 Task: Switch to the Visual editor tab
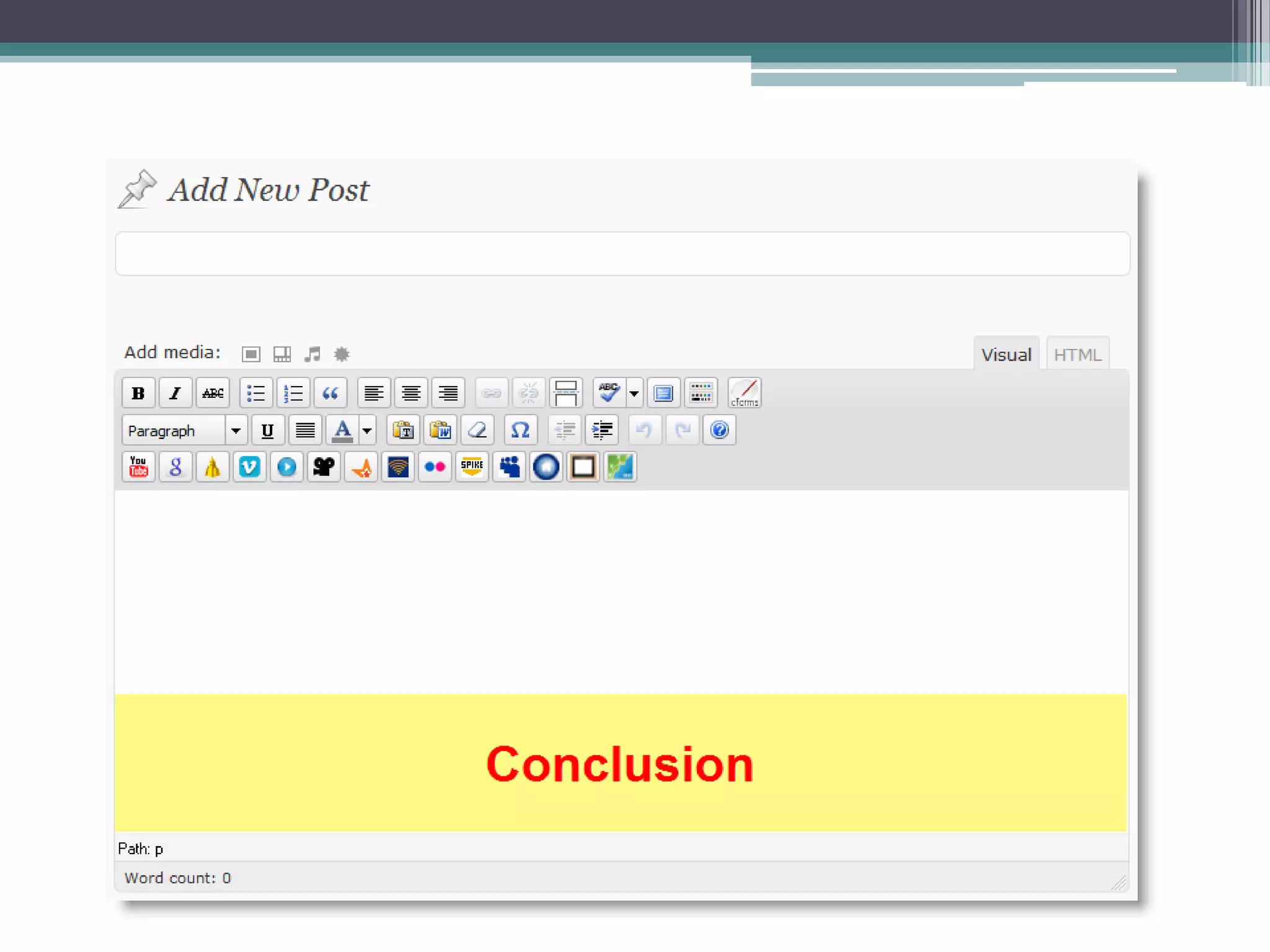point(1006,355)
